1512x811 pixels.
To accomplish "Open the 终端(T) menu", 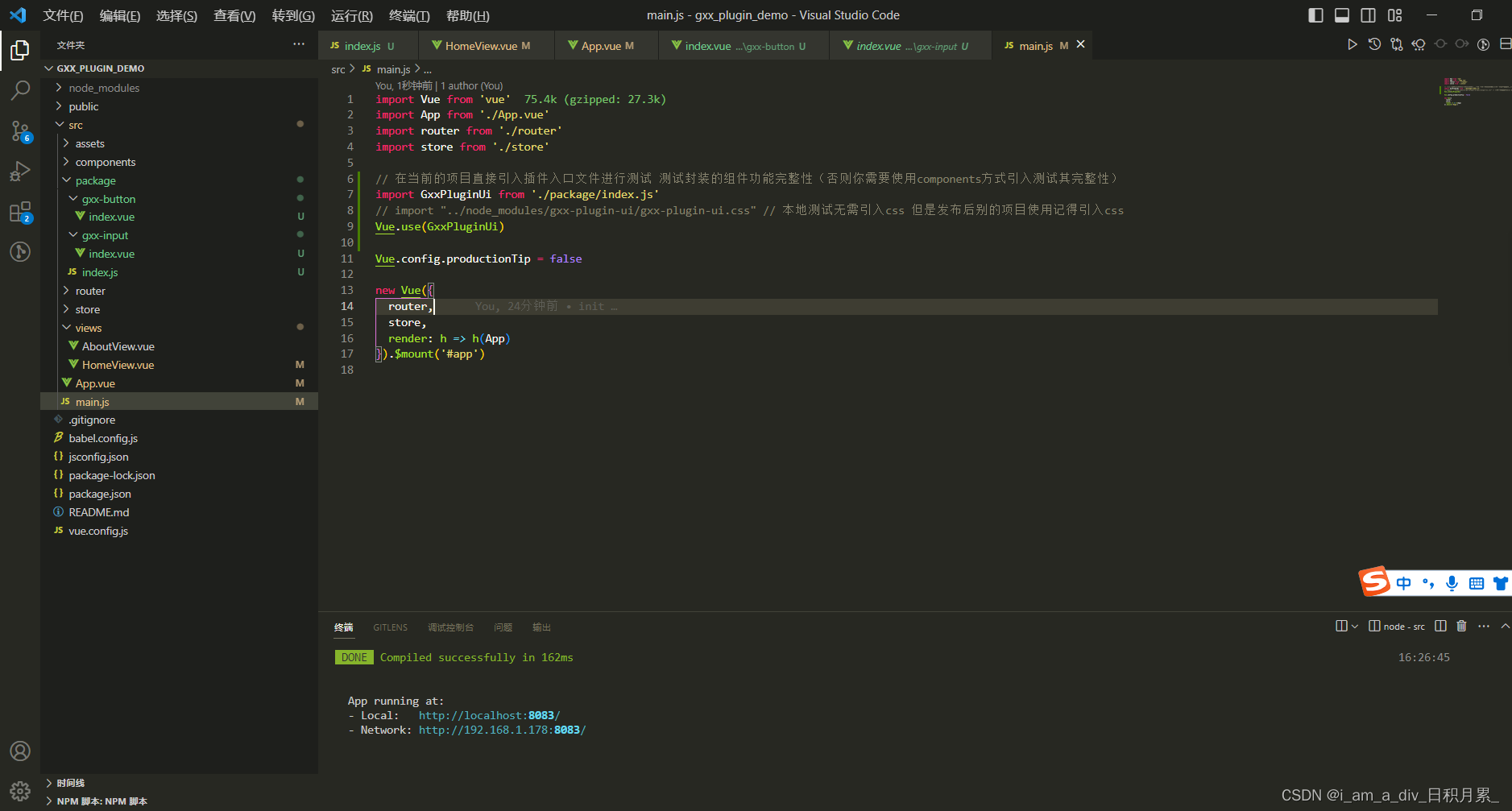I will pyautogui.click(x=409, y=15).
